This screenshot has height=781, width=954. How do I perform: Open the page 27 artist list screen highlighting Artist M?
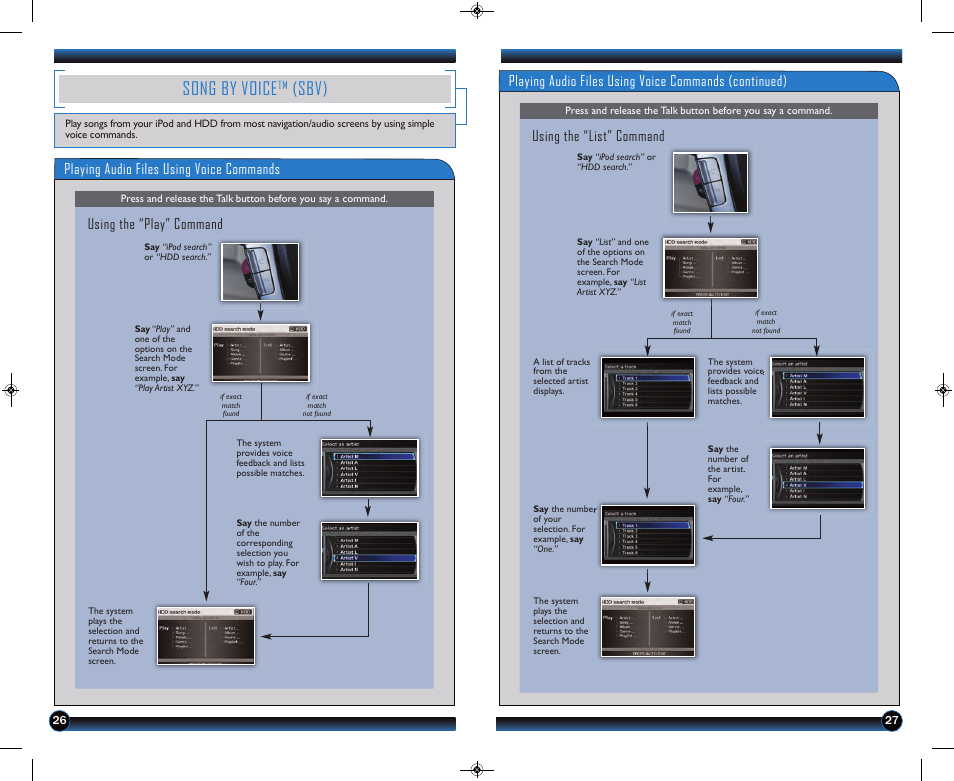pyautogui.click(x=817, y=387)
